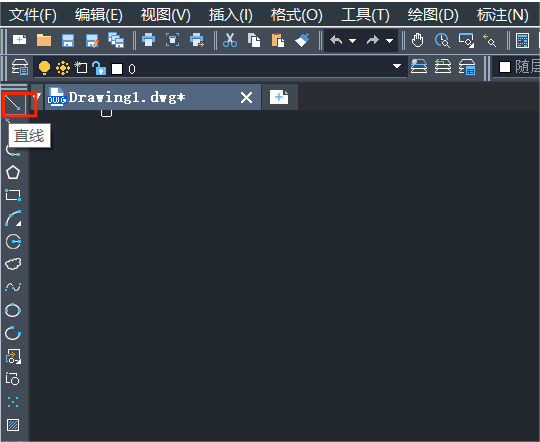Image resolution: width=540 pixels, height=442 pixels.
Task: Open the 格式(O) menu
Action: 296,15
